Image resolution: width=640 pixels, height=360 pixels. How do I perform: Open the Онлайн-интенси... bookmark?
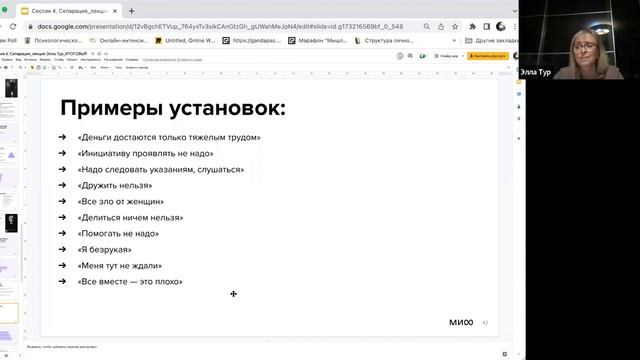pyautogui.click(x=118, y=40)
